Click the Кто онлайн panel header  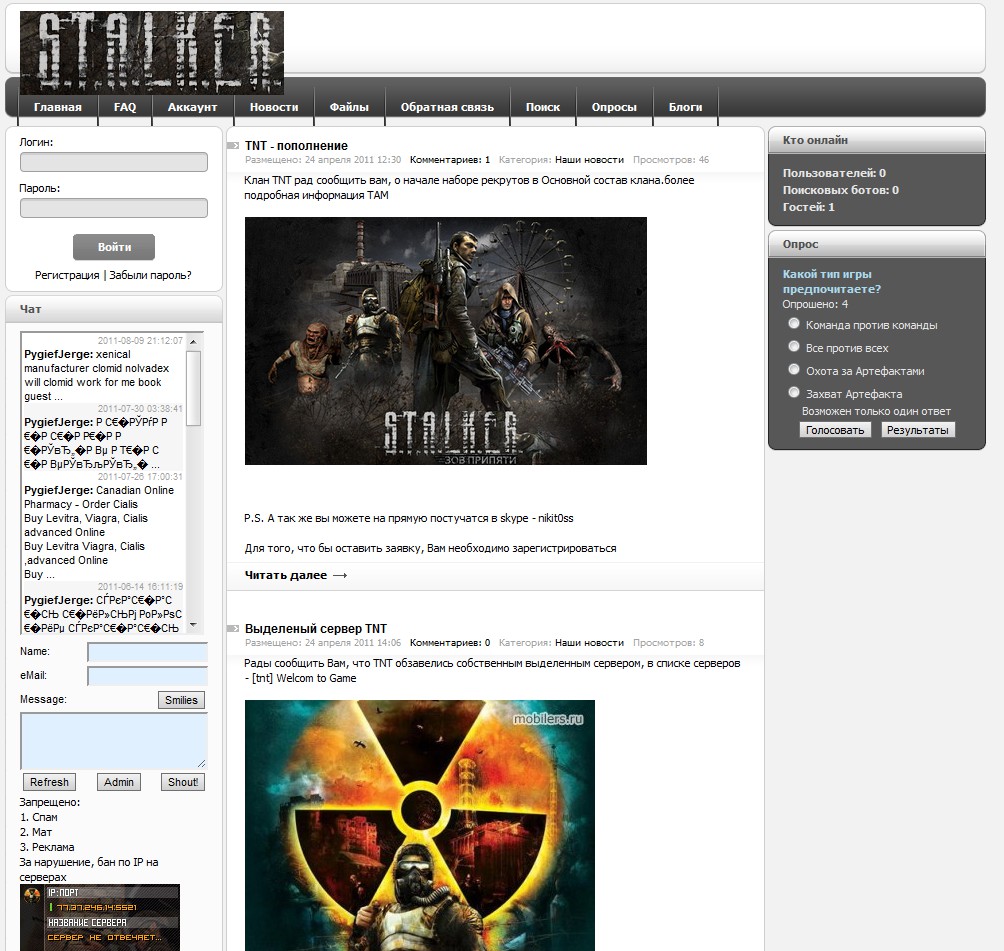coord(877,140)
